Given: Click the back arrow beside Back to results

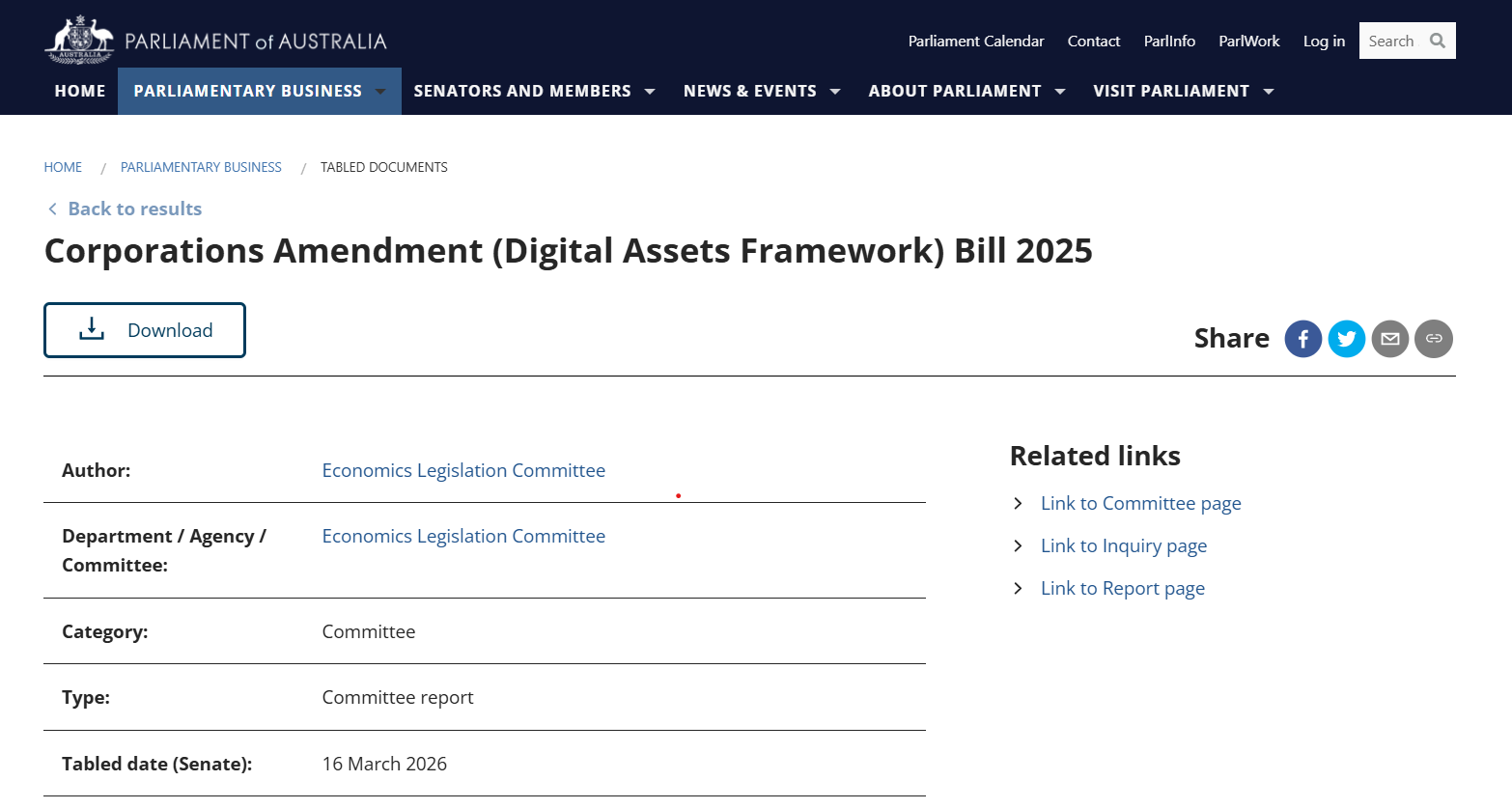Looking at the screenshot, I should tap(52, 209).
